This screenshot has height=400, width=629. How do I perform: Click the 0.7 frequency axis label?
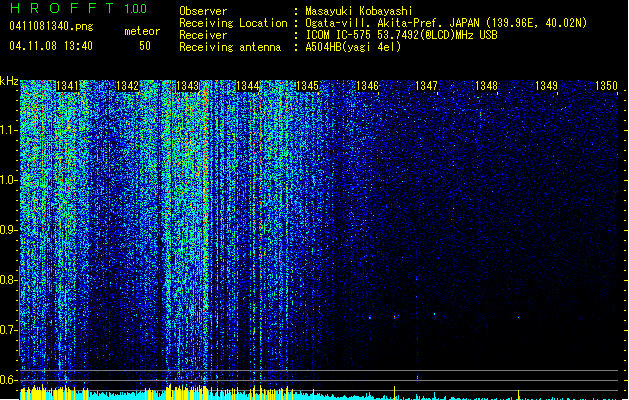[x=8, y=330]
